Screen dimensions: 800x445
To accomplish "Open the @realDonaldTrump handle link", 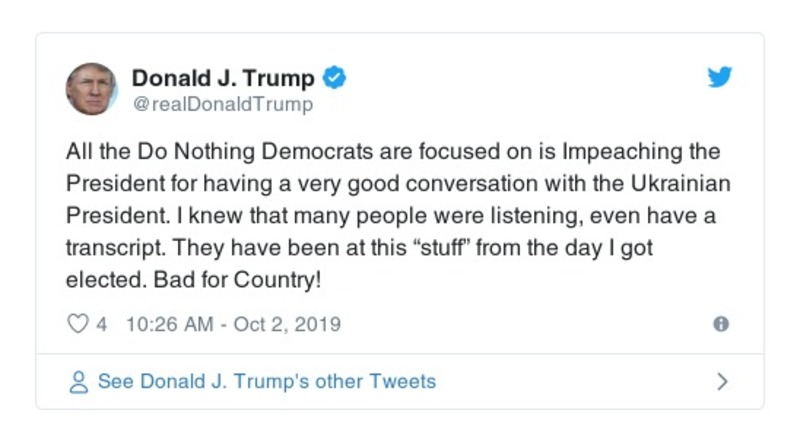I will point(222,103).
